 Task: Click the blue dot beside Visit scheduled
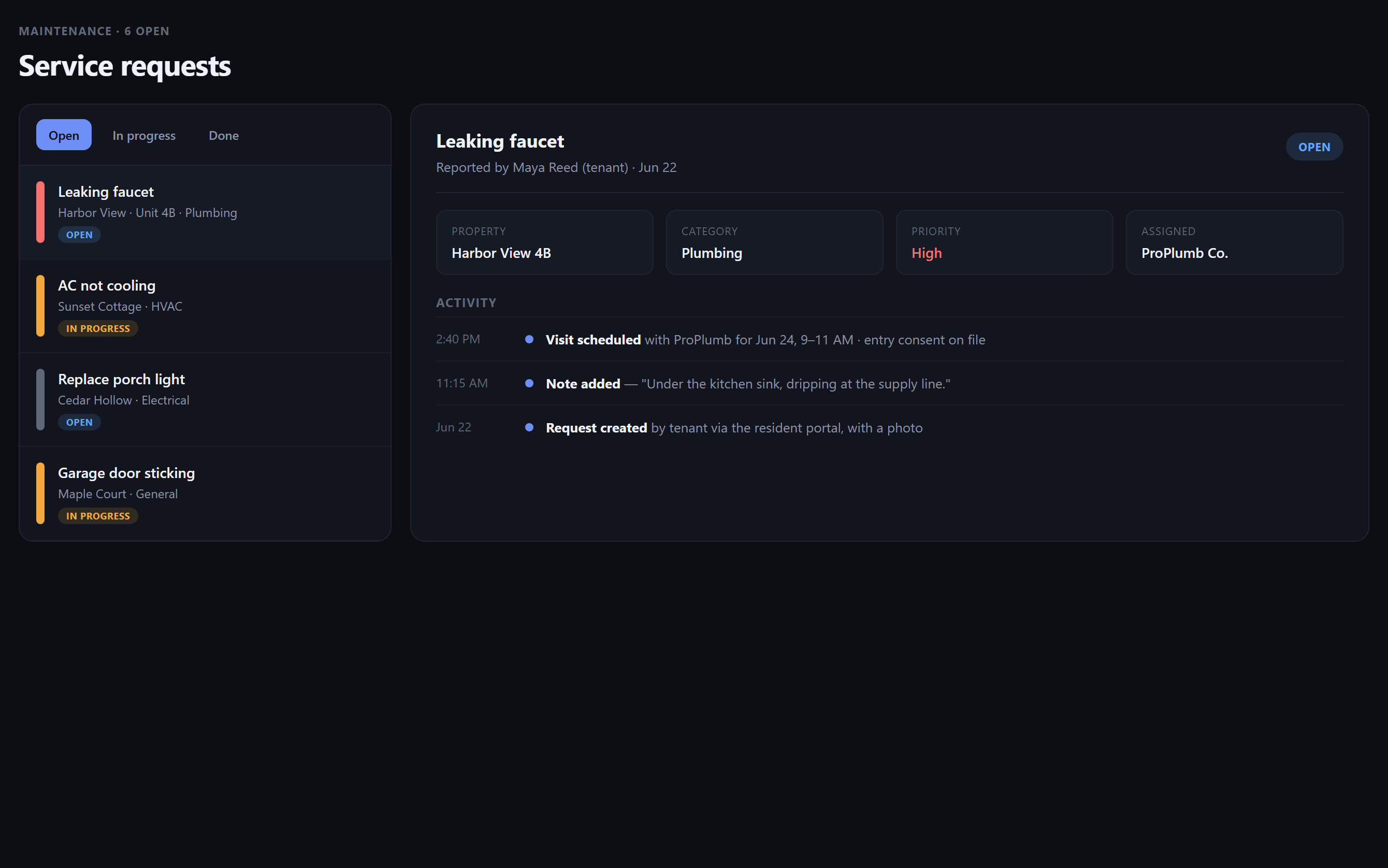point(529,339)
